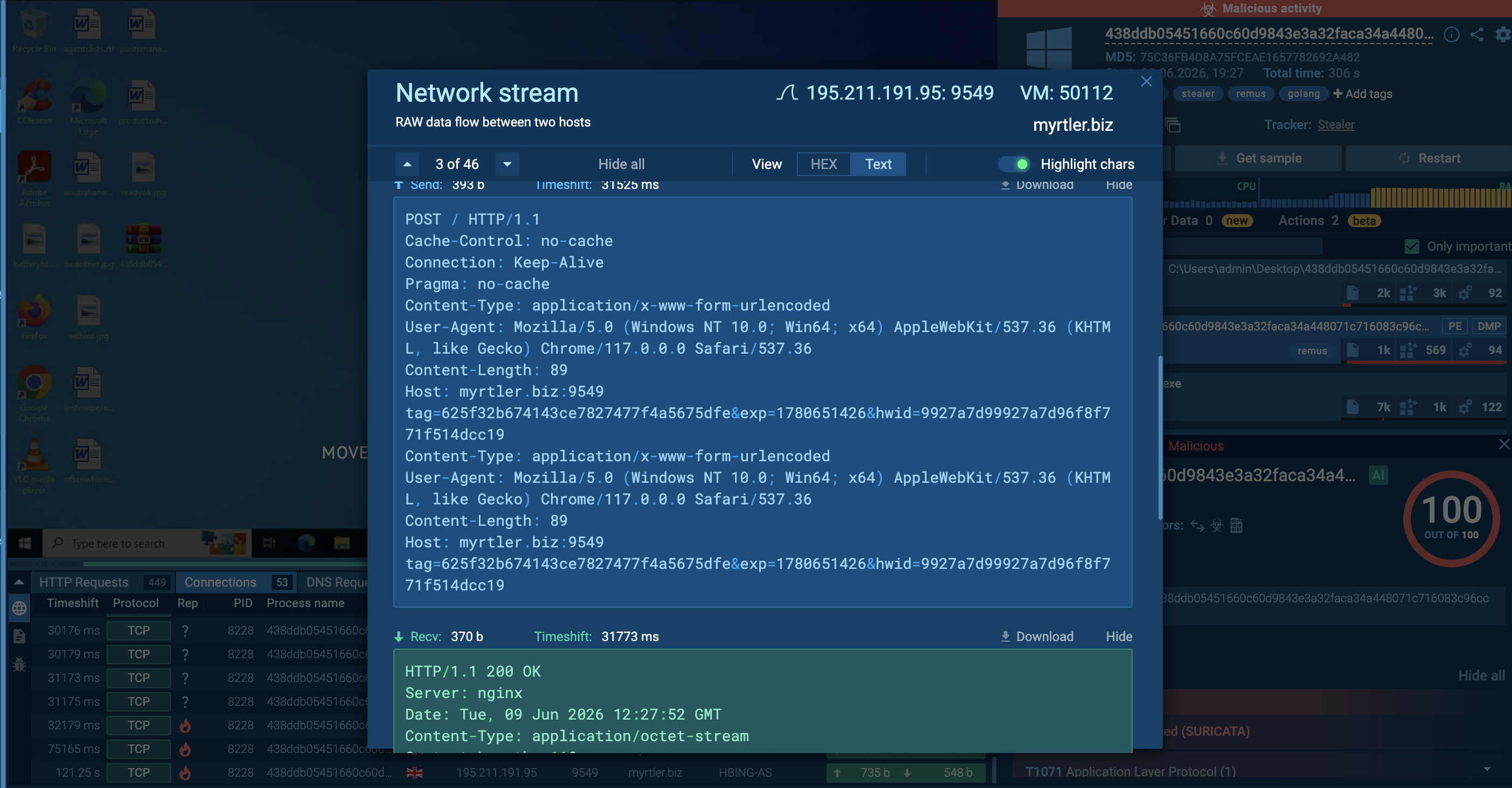The width and height of the screenshot is (1512, 788).
Task: Click the flame icon in 32179 ms row
Action: [x=185, y=725]
